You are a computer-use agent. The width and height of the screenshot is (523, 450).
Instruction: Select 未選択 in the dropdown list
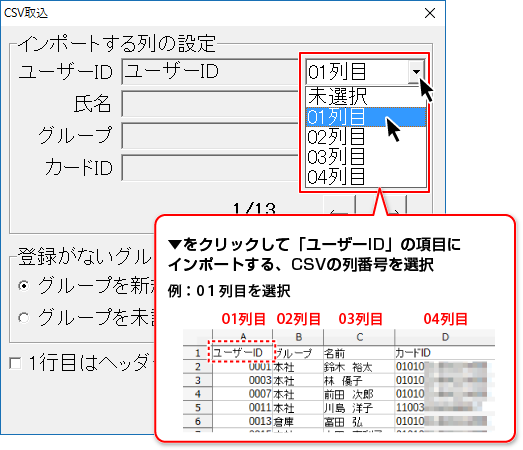coord(366,97)
